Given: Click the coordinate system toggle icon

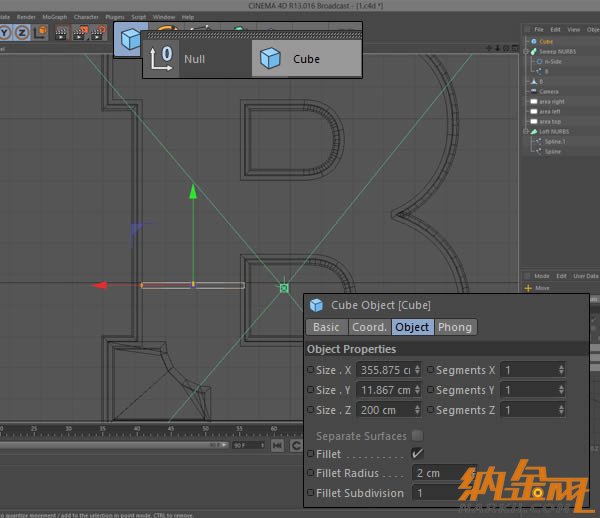Looking at the screenshot, I should click(x=40, y=33).
